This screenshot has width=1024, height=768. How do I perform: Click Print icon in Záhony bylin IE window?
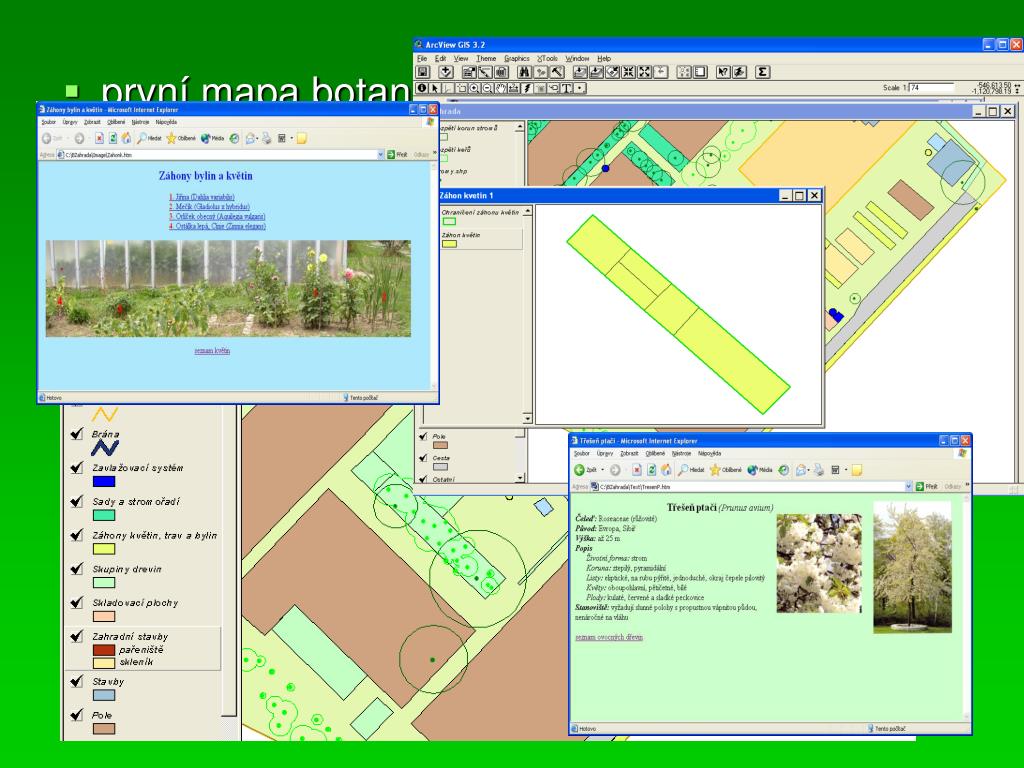tap(267, 138)
